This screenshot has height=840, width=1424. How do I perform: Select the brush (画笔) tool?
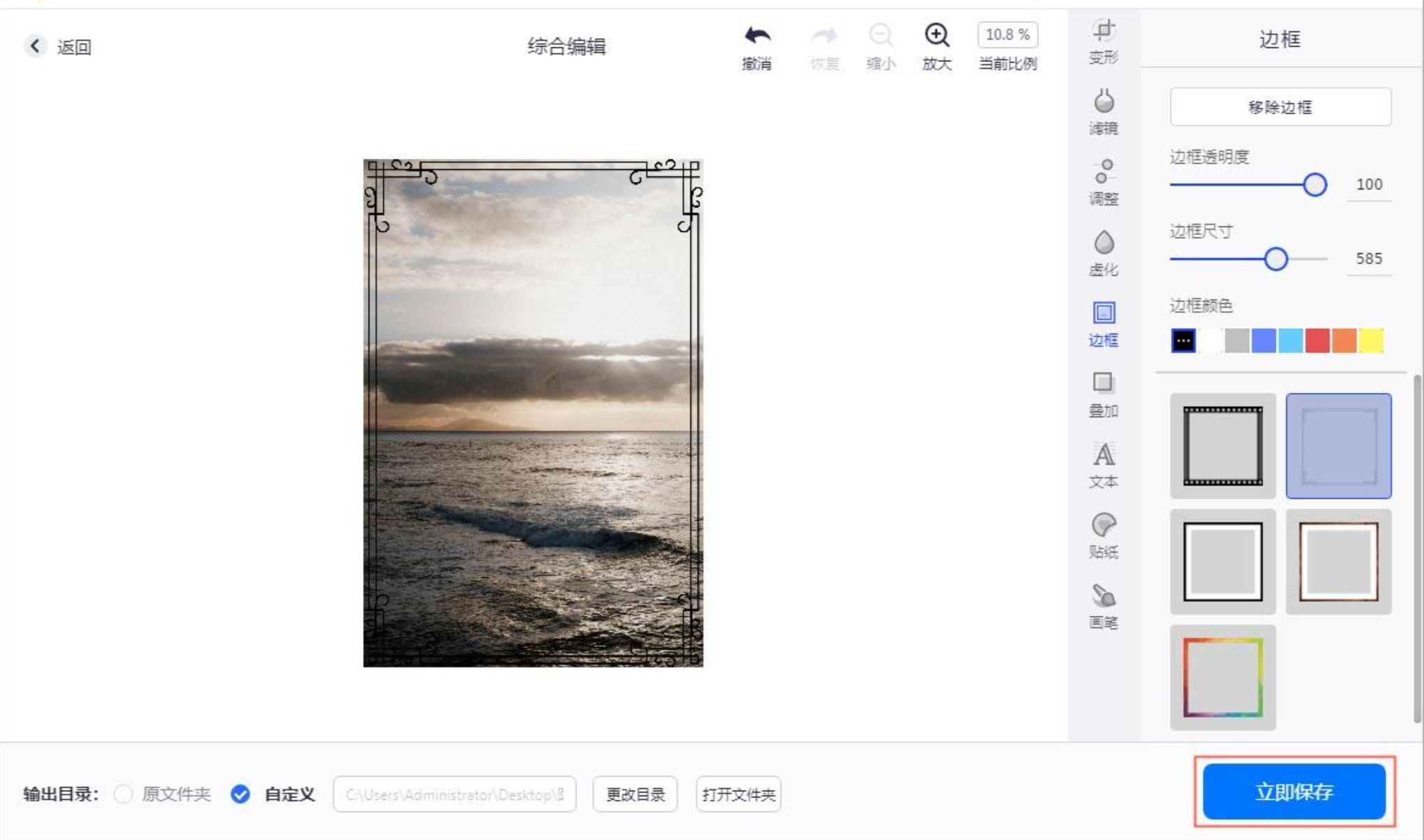[1104, 606]
